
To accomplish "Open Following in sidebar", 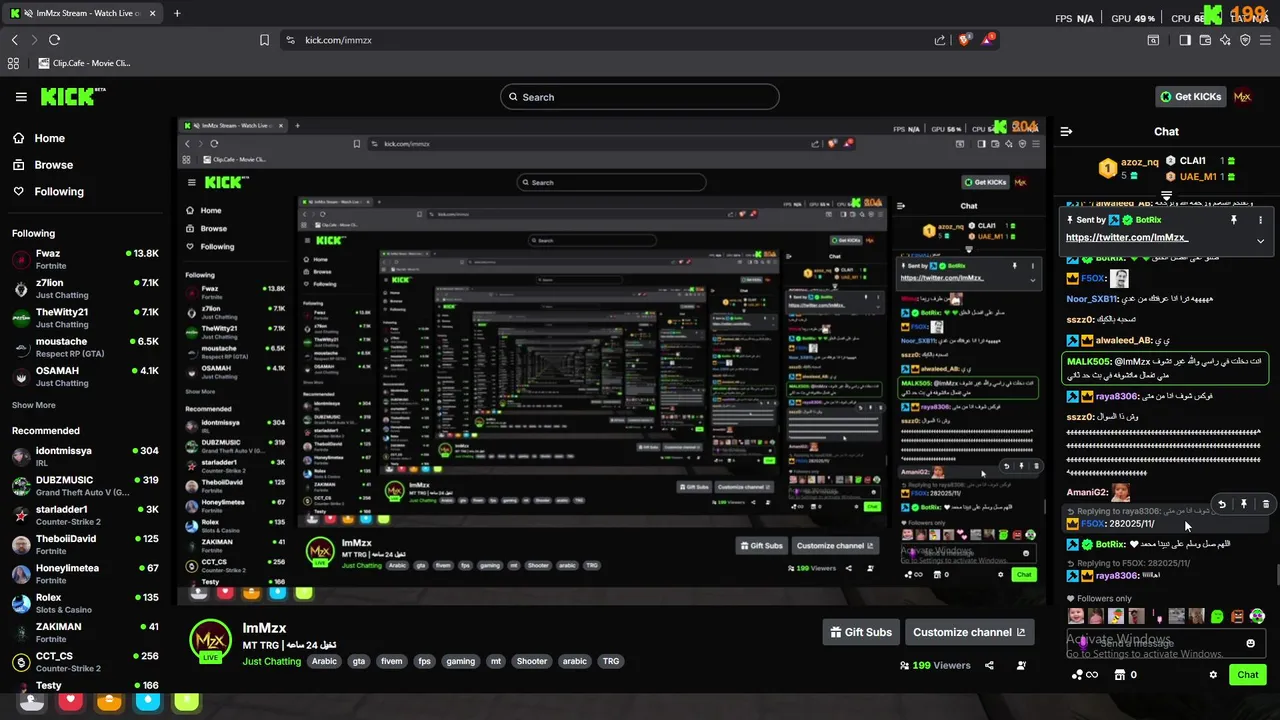I will coord(59,191).
